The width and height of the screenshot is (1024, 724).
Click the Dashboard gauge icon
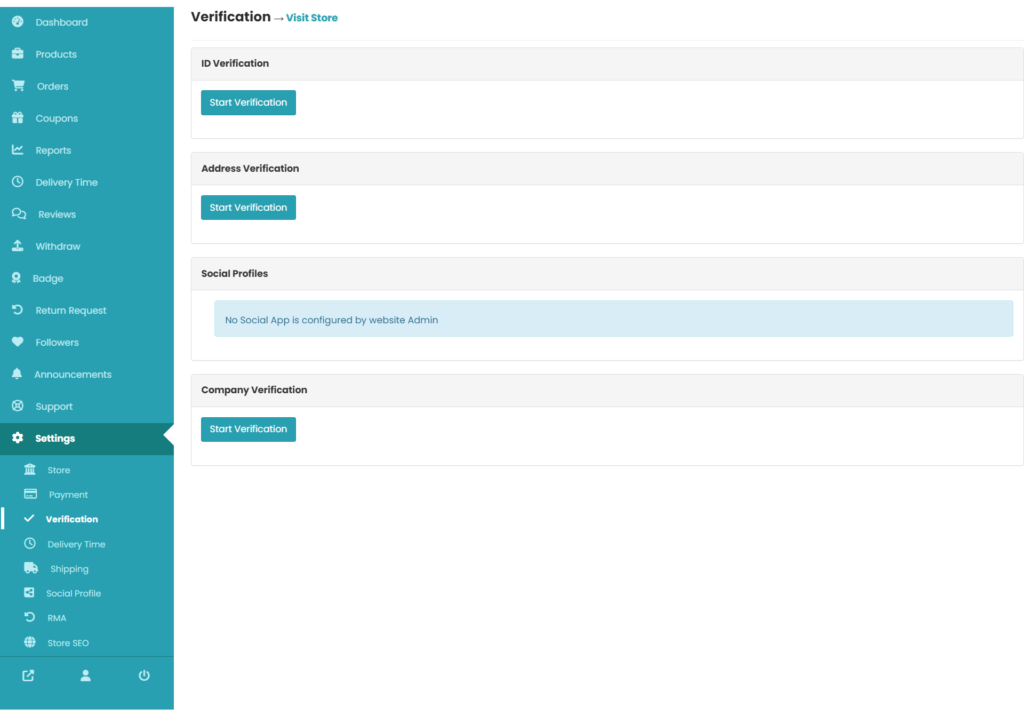coord(18,22)
